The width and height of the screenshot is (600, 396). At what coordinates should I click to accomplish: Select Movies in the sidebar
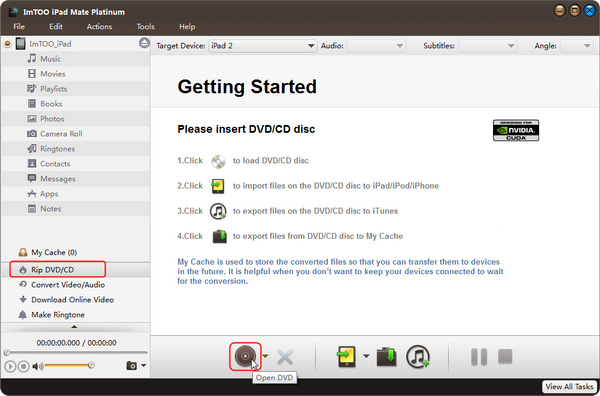coord(75,74)
